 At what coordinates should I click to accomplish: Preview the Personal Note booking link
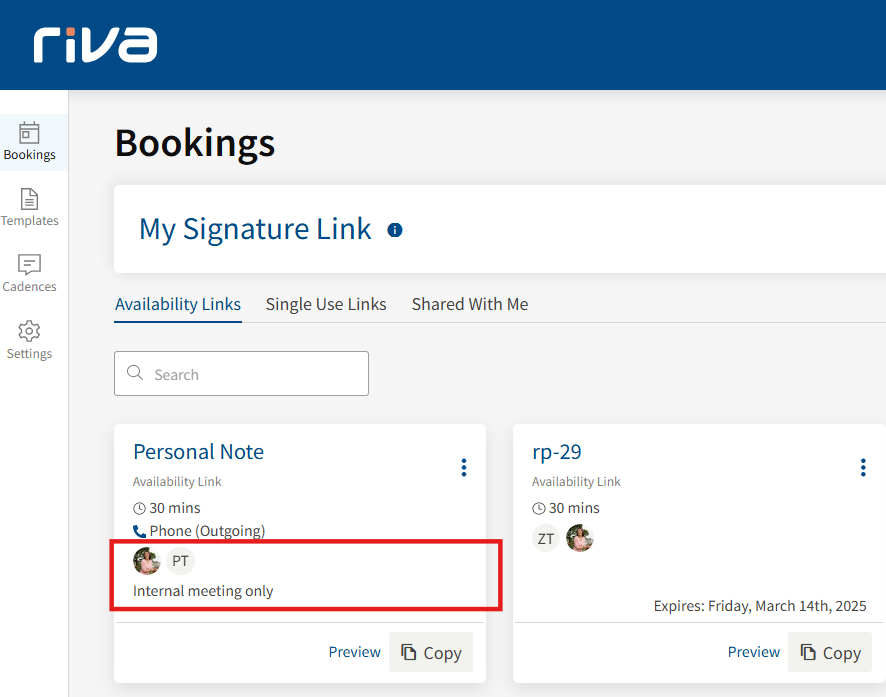[x=354, y=652]
